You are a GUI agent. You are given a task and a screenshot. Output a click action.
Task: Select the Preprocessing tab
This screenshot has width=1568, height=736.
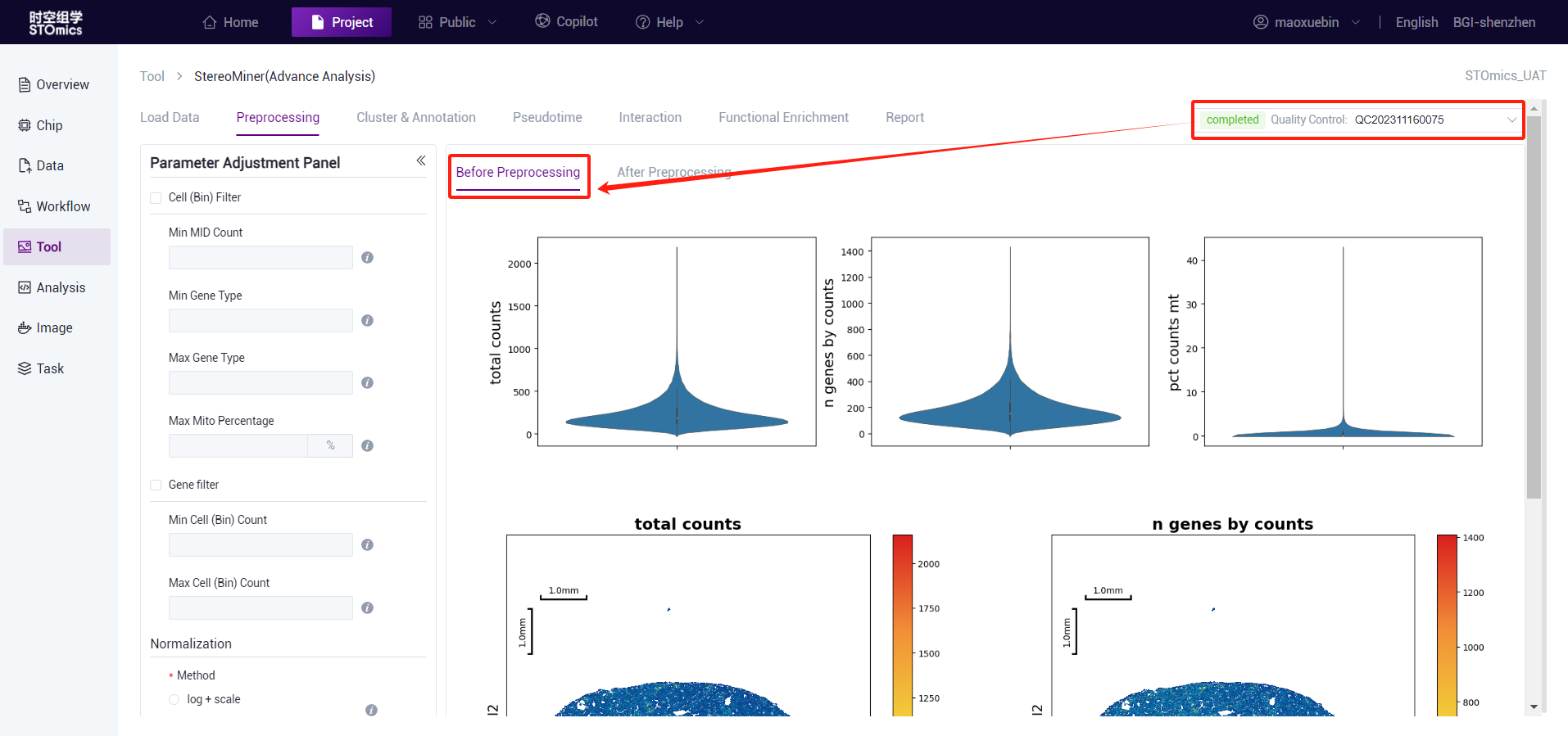coord(278,117)
